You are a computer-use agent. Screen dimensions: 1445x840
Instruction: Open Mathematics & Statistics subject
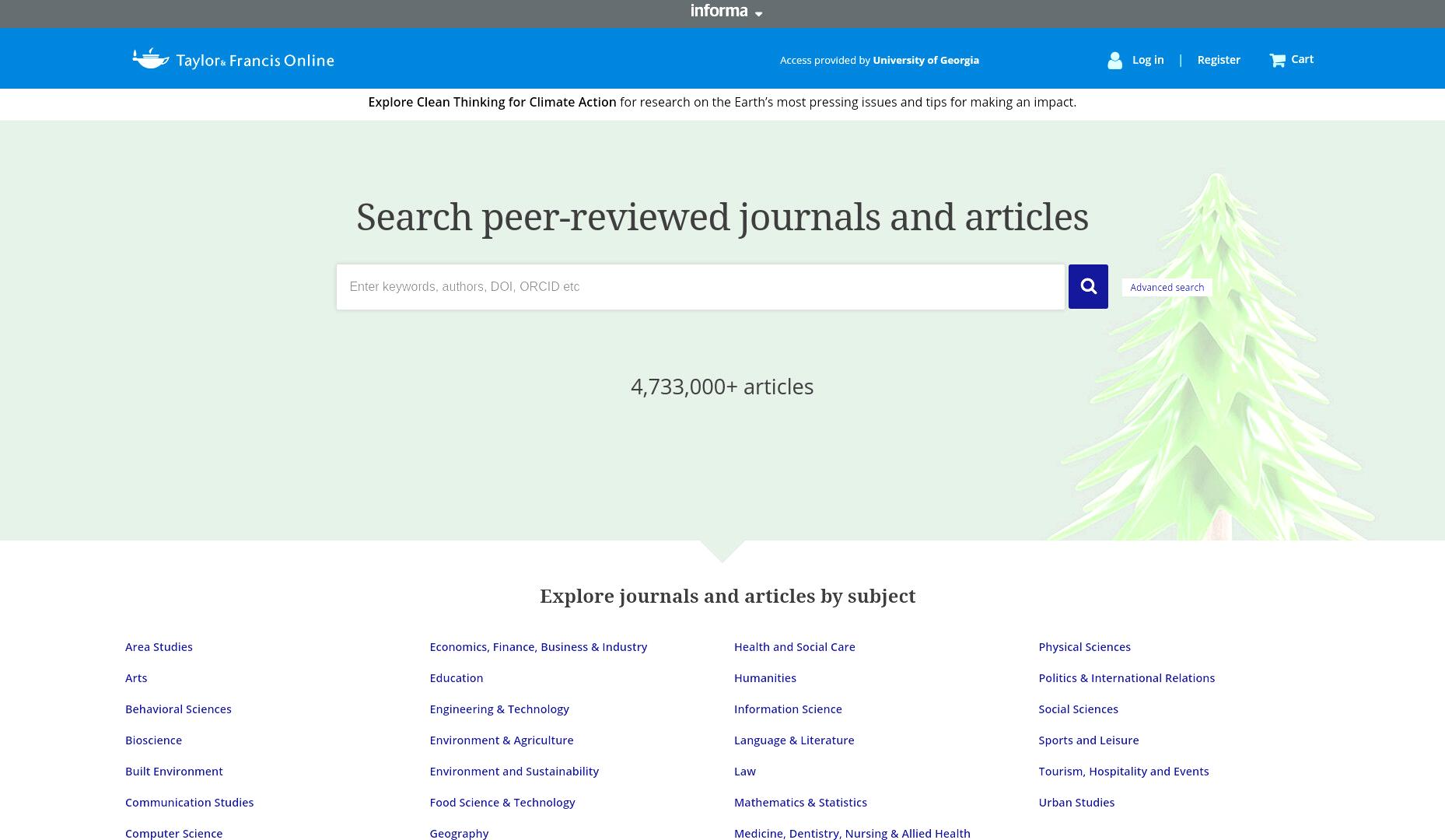tap(800, 802)
